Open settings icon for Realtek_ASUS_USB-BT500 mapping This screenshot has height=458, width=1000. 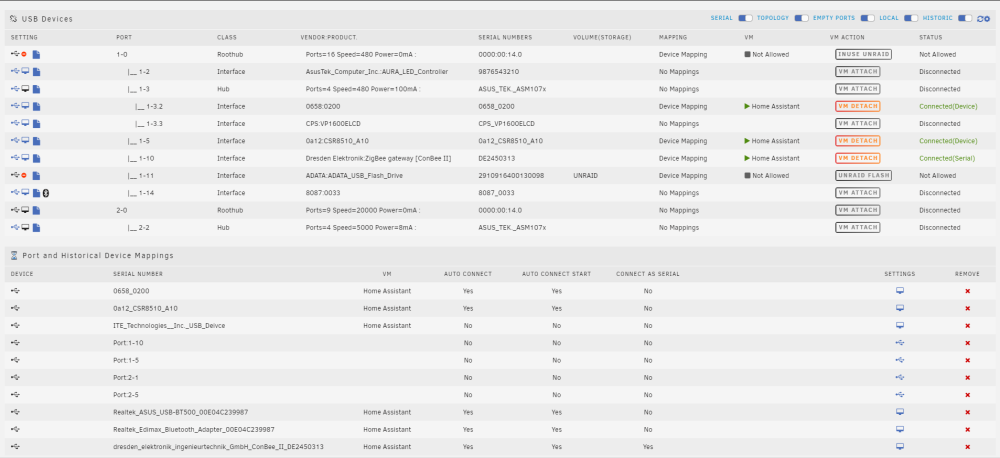coord(900,412)
